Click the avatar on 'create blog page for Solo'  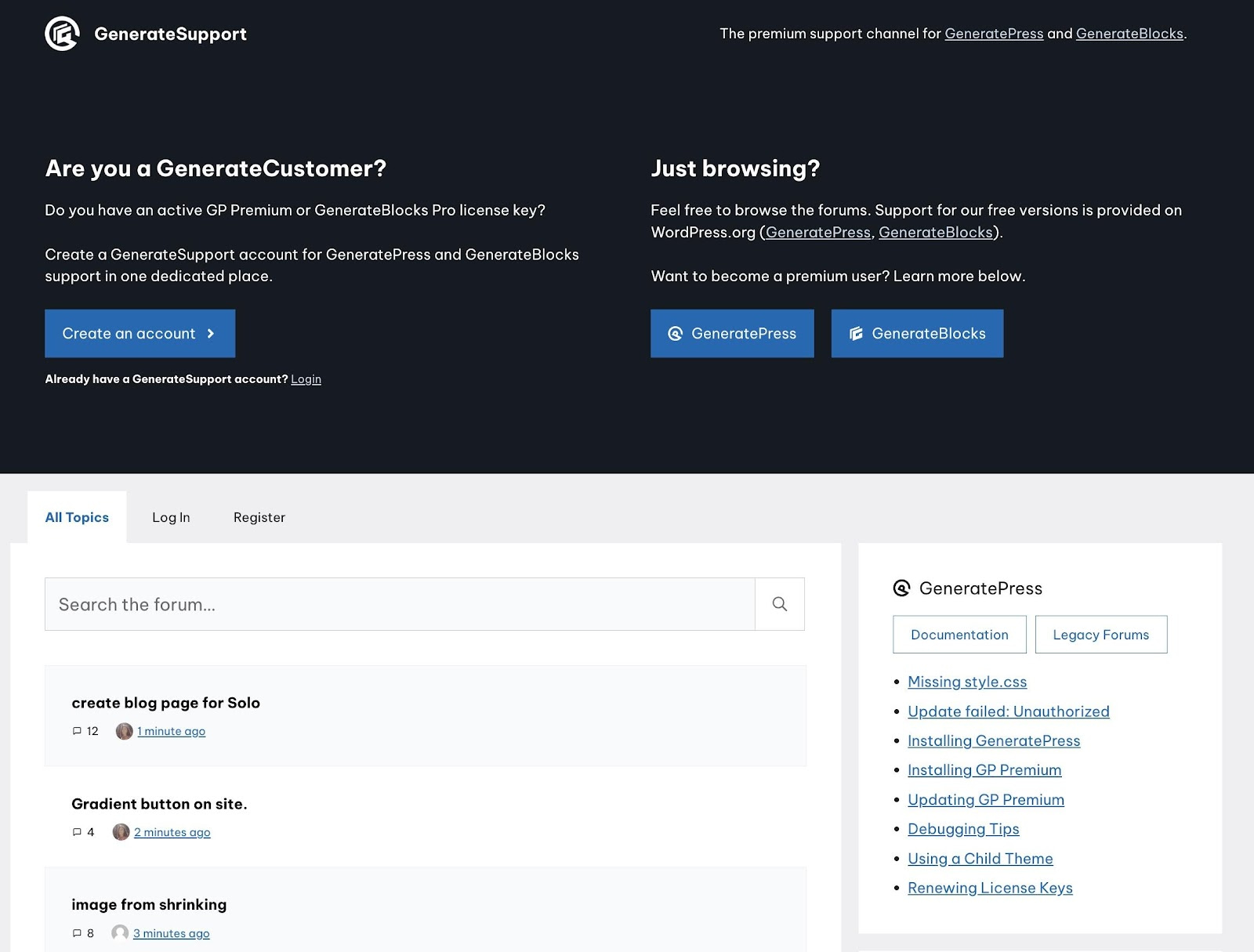[x=124, y=731]
